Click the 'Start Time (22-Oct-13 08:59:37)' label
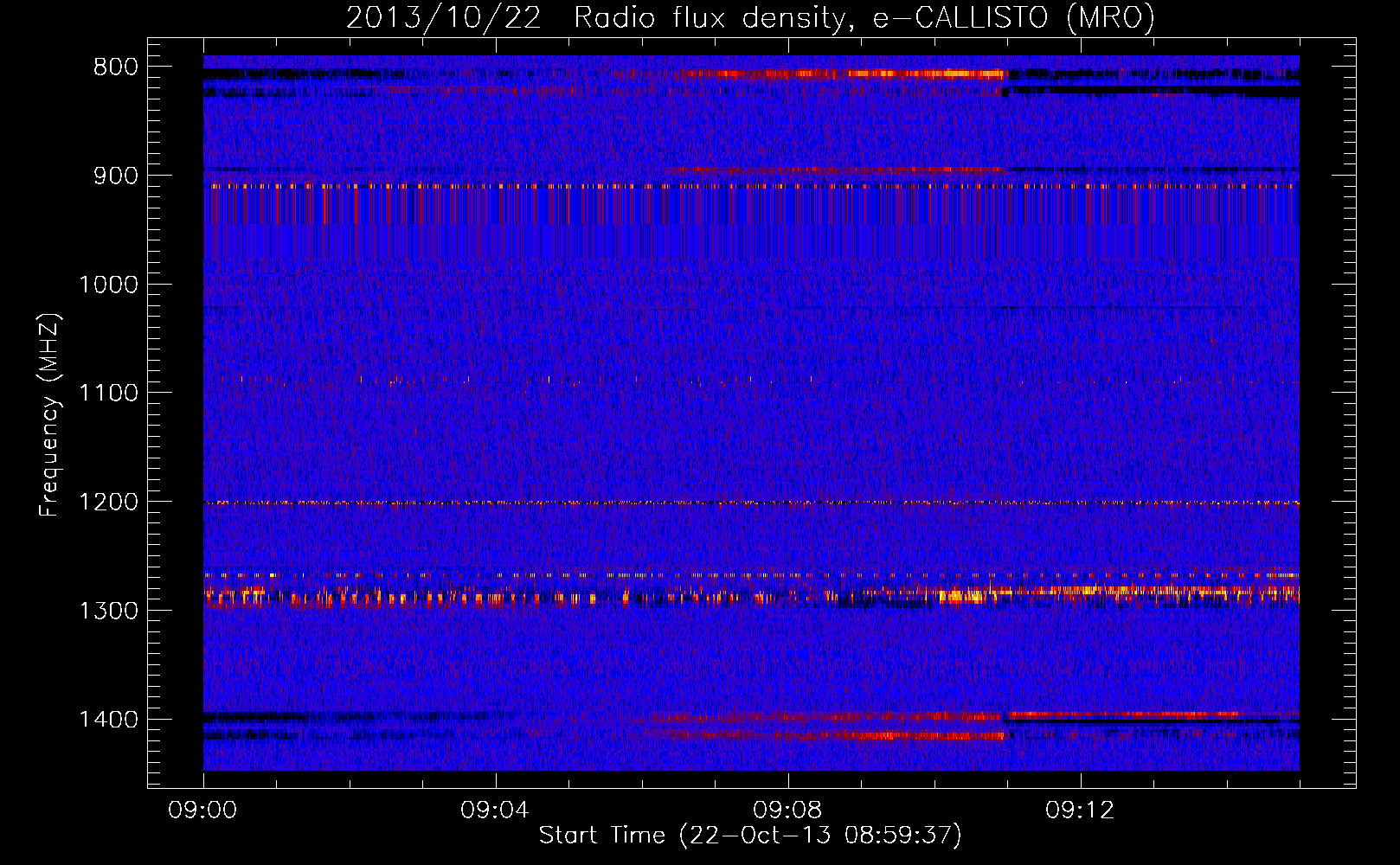Screen dimensions: 1400x865 [750, 836]
